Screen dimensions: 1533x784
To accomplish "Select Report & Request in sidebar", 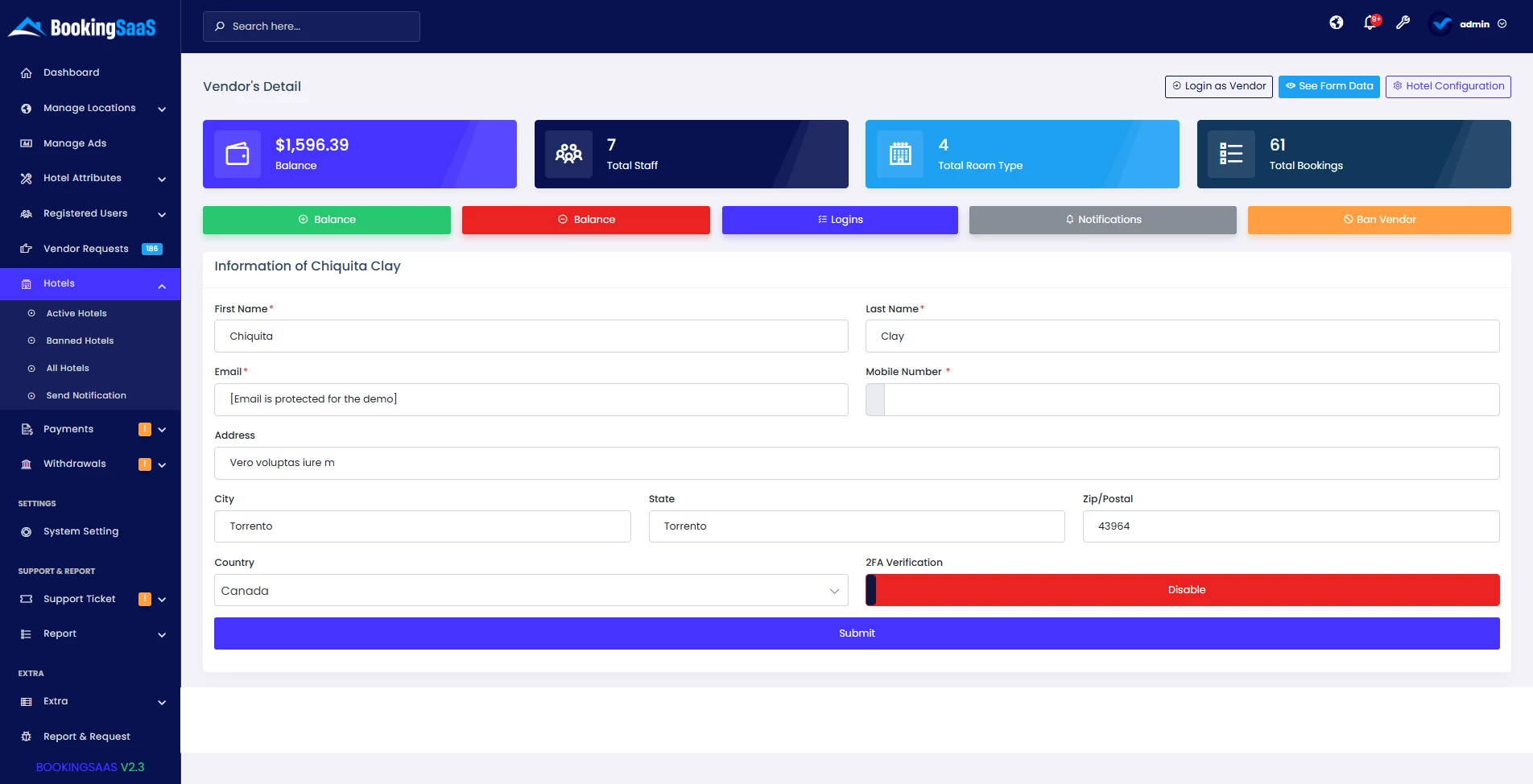I will [x=87, y=736].
